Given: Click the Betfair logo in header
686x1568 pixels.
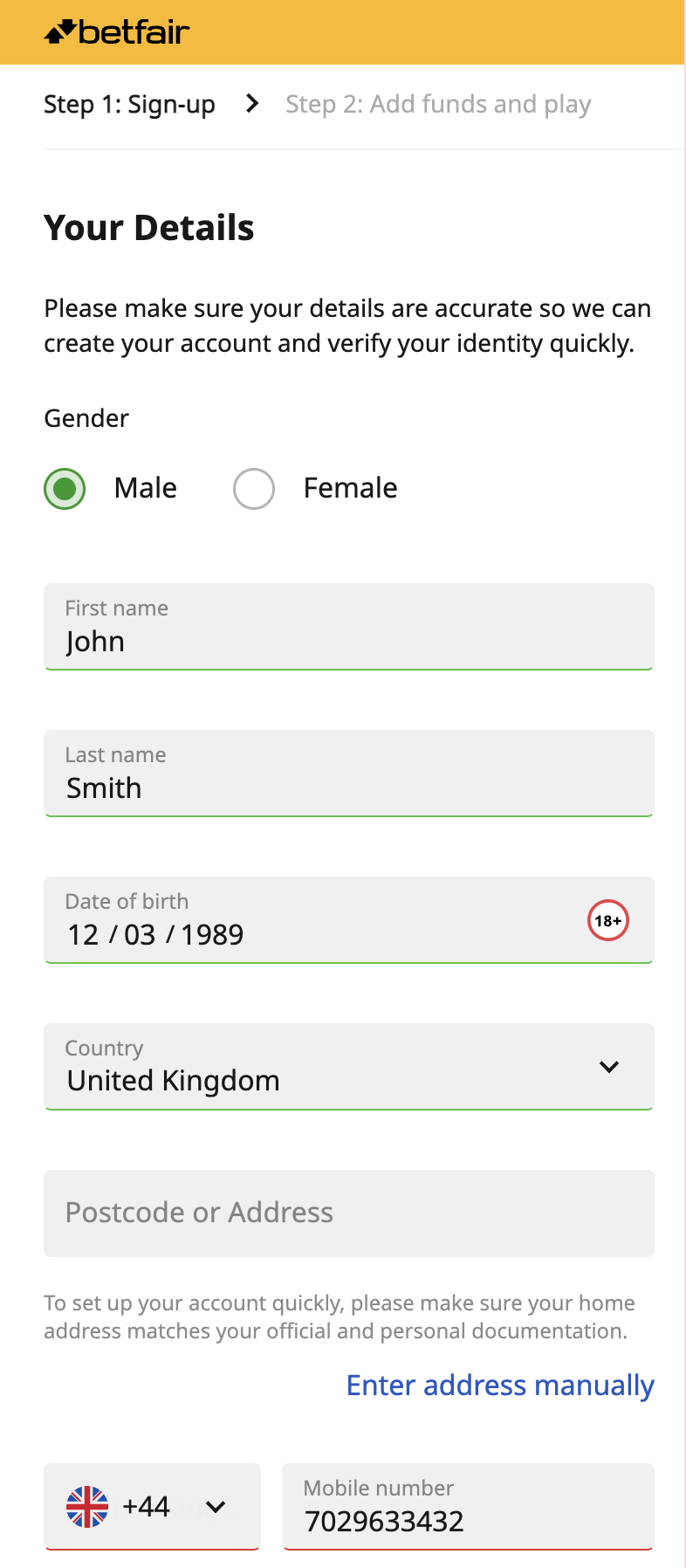Looking at the screenshot, I should pyautogui.click(x=117, y=32).
